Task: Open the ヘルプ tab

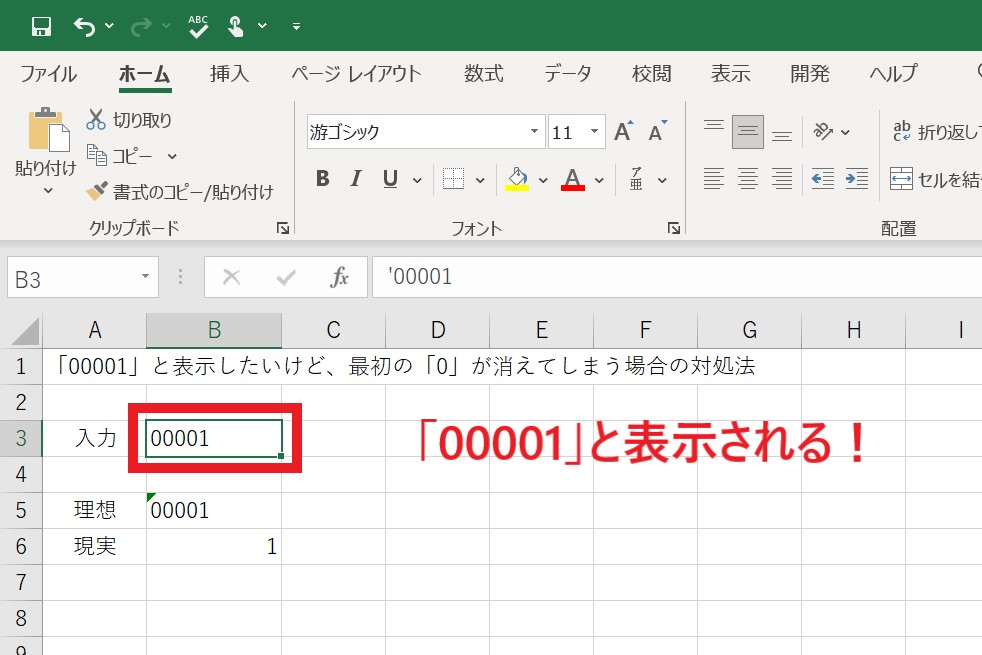Action: (x=893, y=74)
